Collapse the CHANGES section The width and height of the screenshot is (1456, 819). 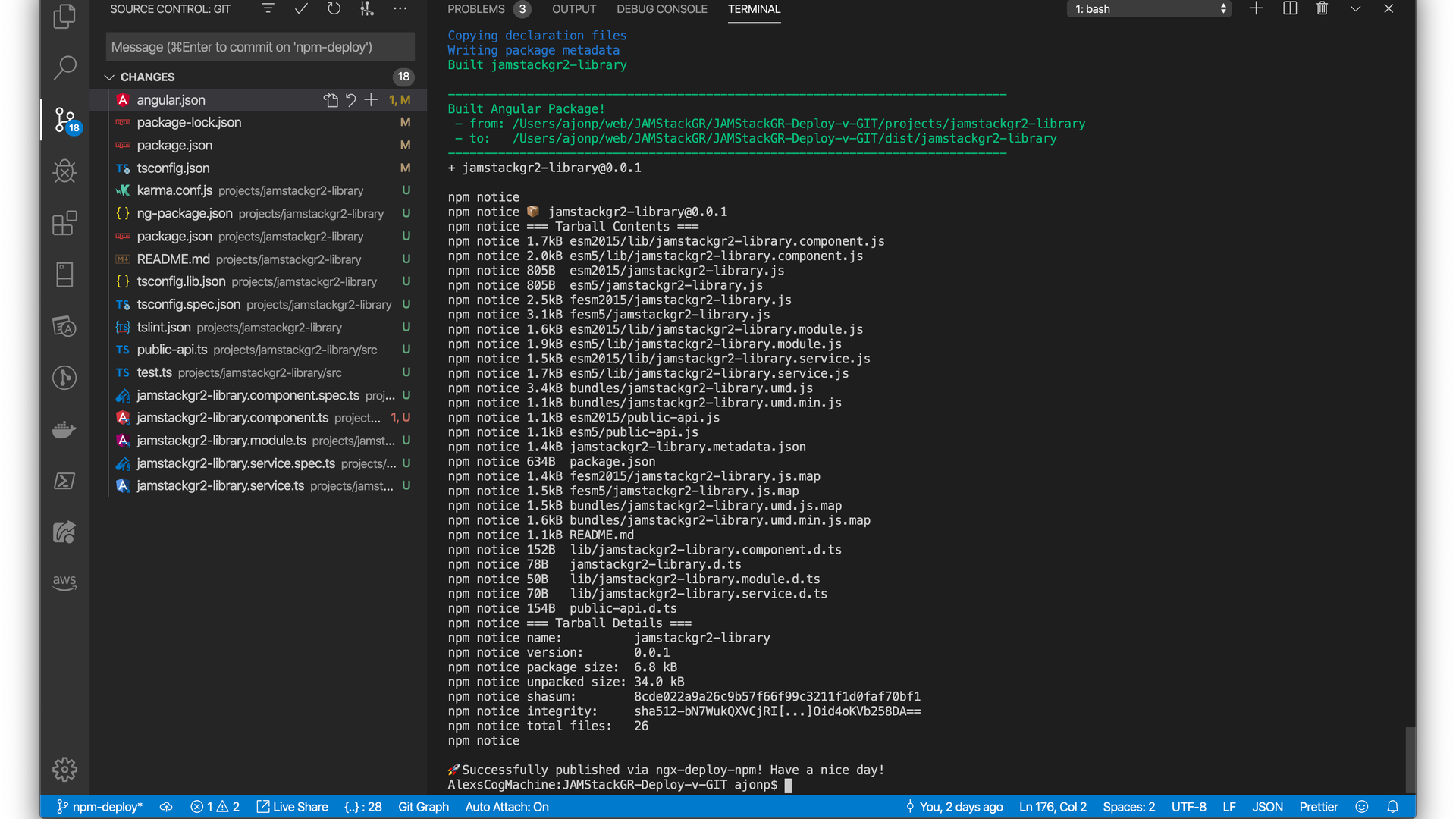tap(109, 77)
